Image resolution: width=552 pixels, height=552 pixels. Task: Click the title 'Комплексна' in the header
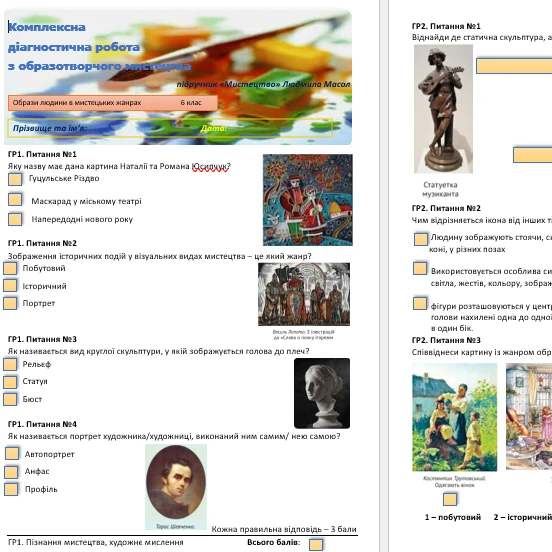click(x=47, y=27)
